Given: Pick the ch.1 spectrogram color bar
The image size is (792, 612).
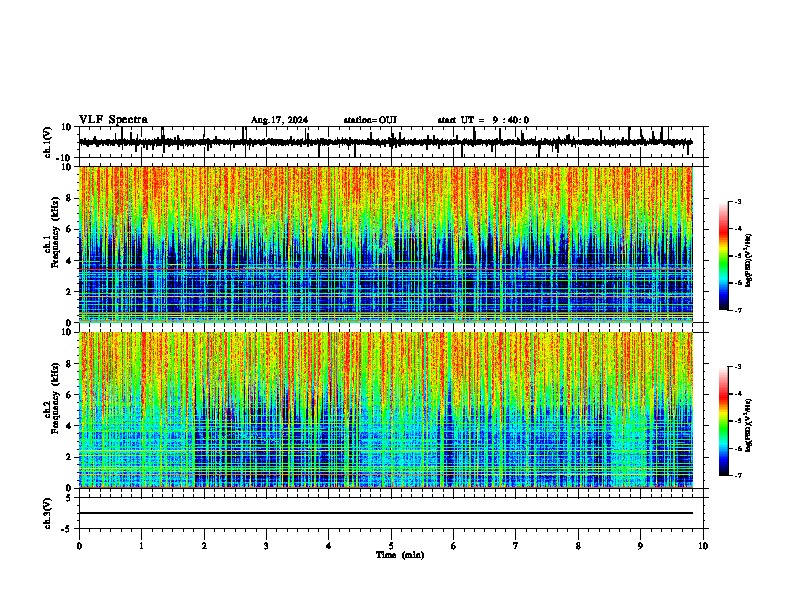Looking at the screenshot, I should pyautogui.click(x=724, y=256).
